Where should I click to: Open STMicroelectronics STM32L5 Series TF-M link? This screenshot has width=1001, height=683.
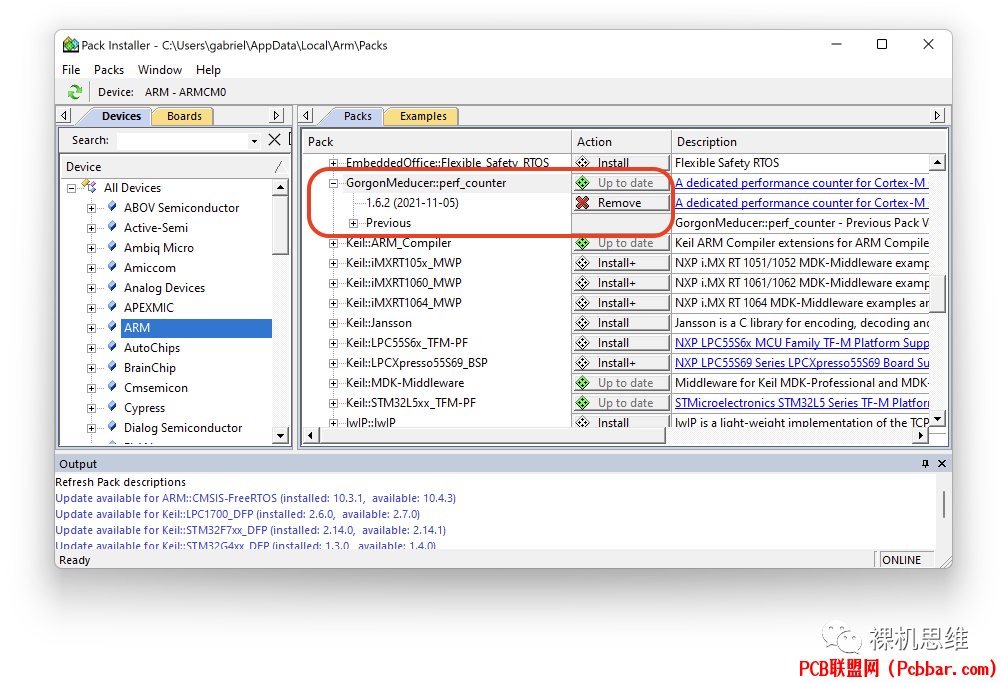click(x=802, y=403)
